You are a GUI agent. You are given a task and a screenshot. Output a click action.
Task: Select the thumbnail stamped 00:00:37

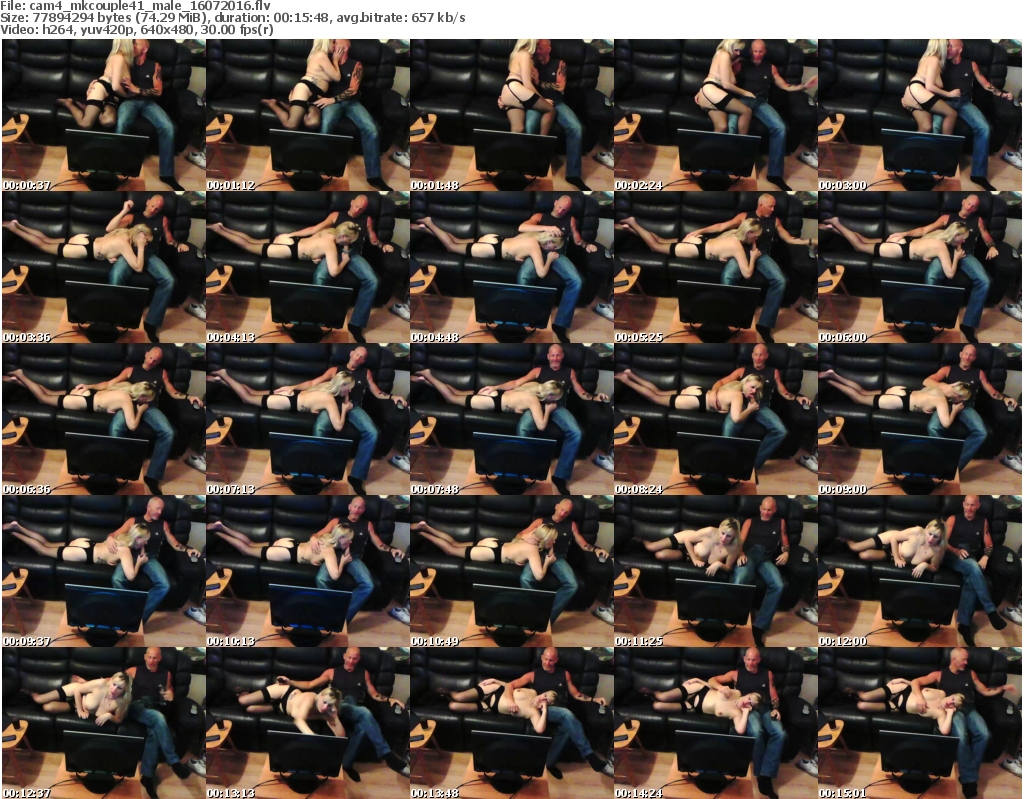coord(104,115)
